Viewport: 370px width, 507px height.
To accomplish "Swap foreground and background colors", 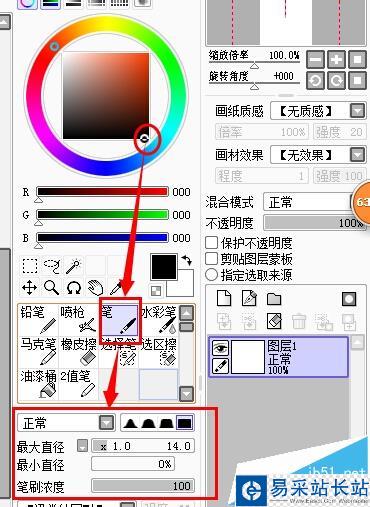I will 187,260.
